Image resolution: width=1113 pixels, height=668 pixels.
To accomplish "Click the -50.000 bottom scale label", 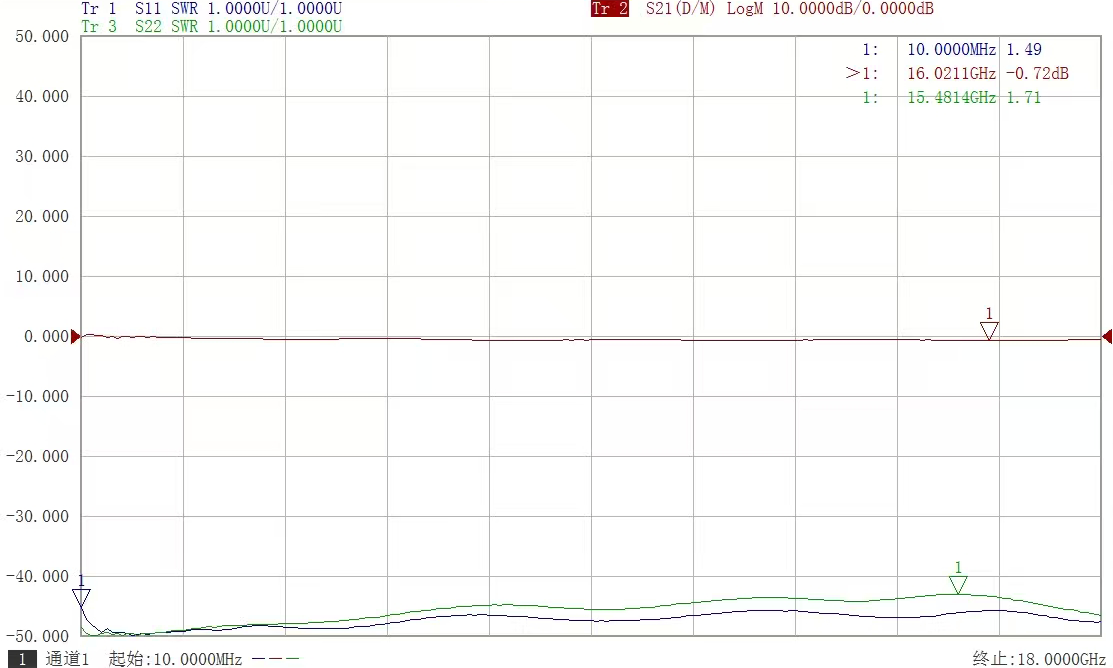I will coord(38,636).
